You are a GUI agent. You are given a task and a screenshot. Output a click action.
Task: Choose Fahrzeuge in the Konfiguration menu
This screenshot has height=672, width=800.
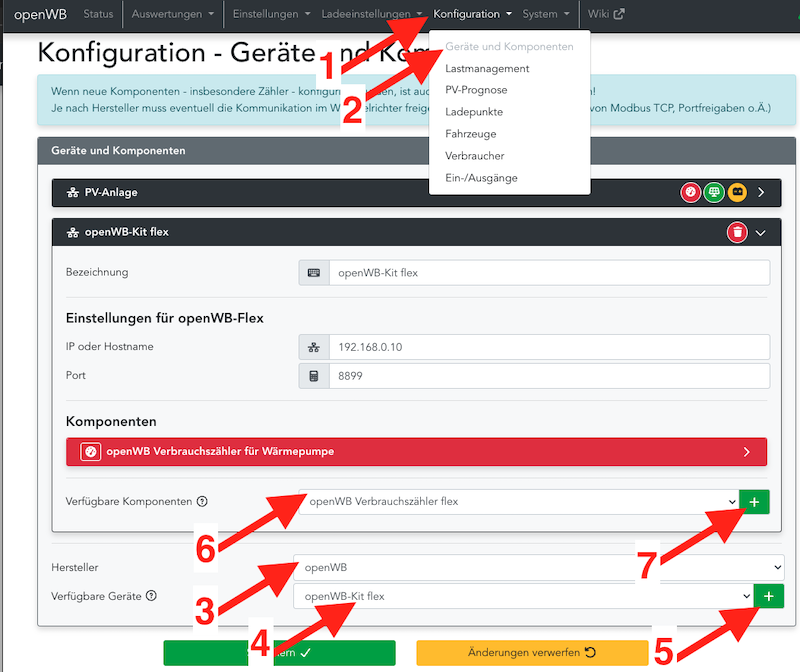[470, 134]
